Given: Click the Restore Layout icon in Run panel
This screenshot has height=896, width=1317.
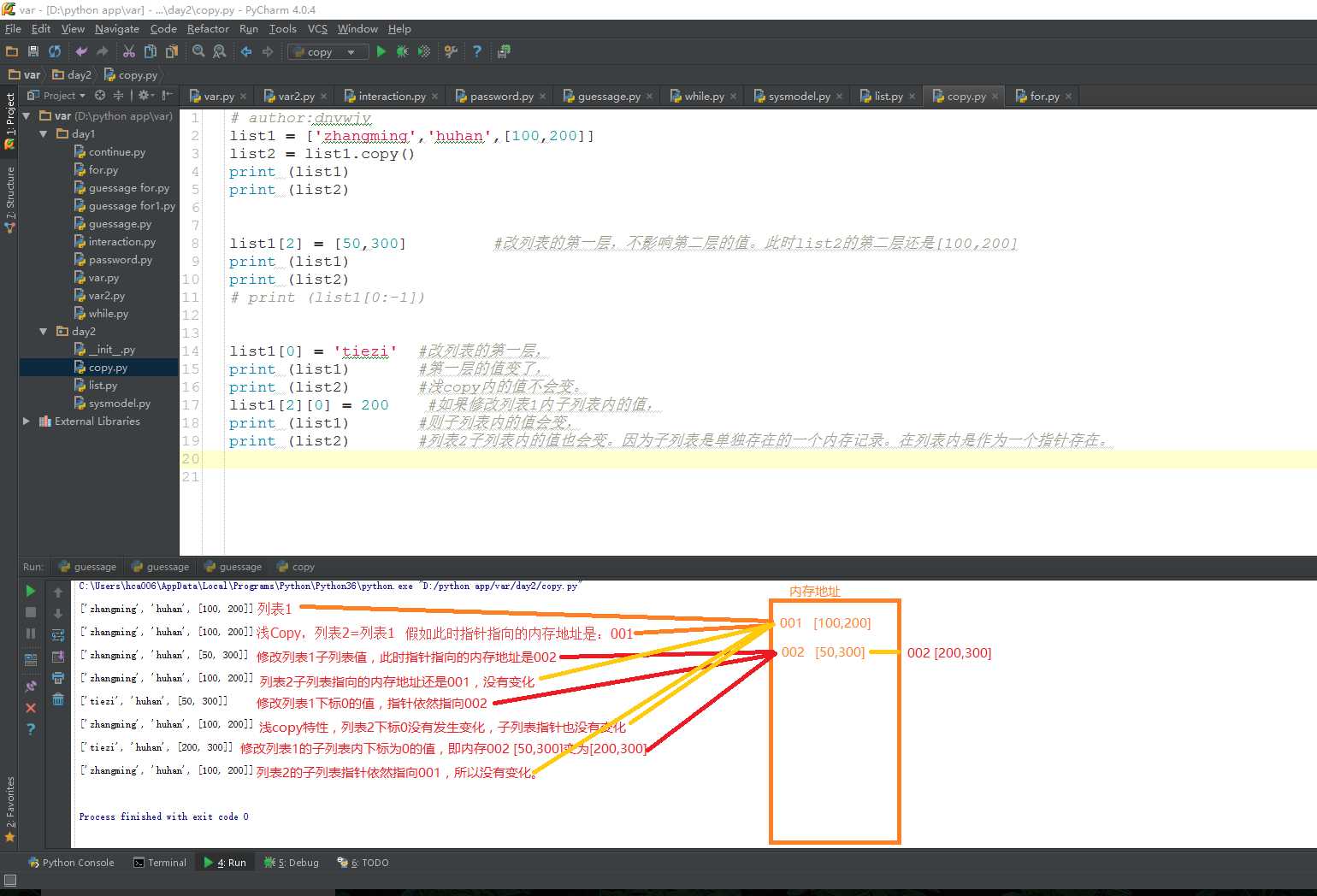Looking at the screenshot, I should pyautogui.click(x=31, y=660).
